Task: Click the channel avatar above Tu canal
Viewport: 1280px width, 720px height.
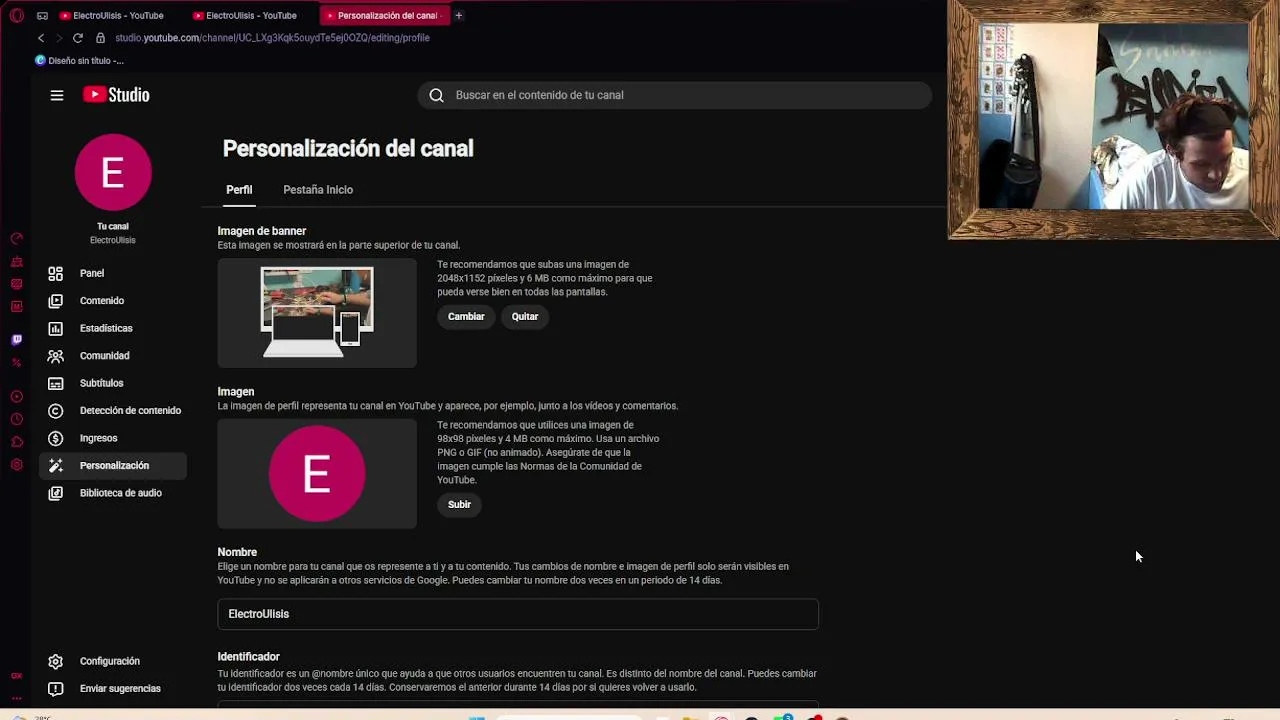Action: pos(113,173)
